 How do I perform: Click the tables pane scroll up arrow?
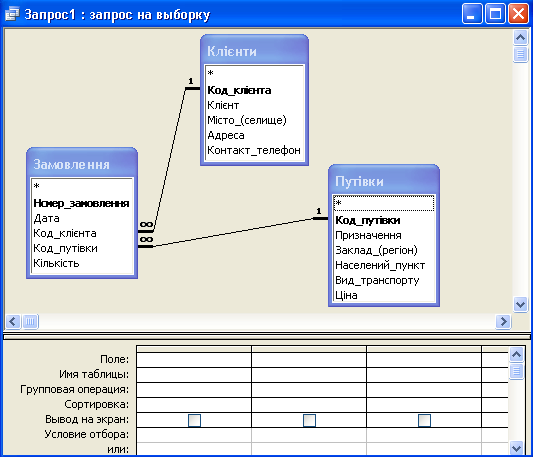click(x=520, y=37)
